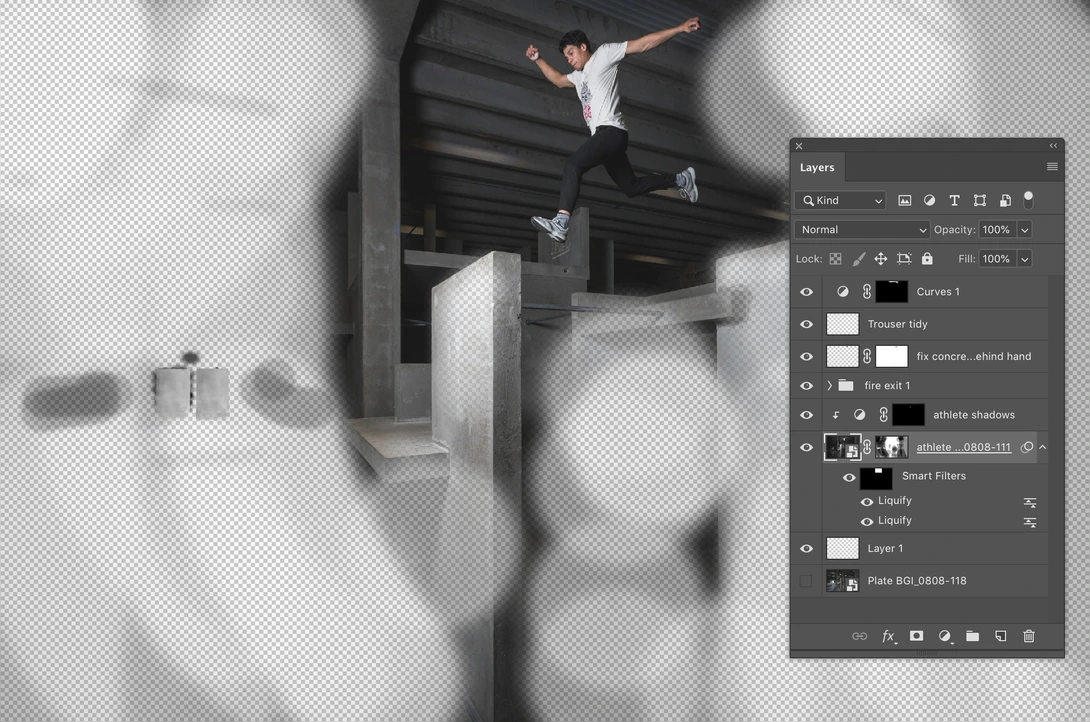
Task: Open the Normal blend mode dropdown
Action: [862, 229]
